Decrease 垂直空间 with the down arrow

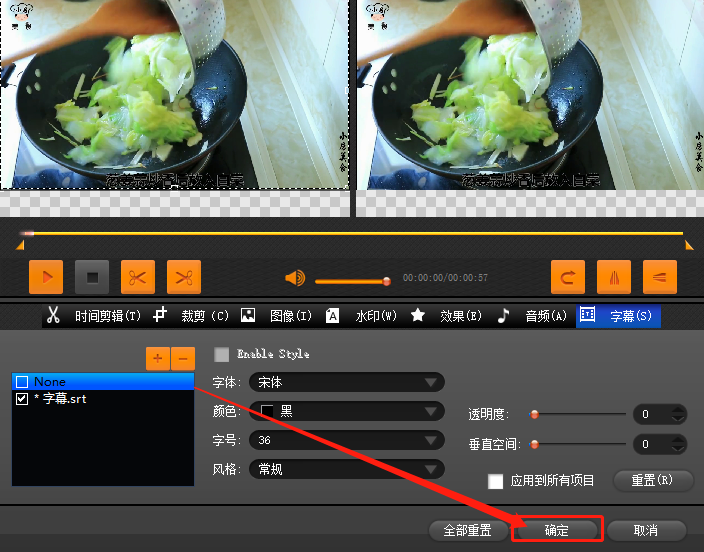pos(678,449)
